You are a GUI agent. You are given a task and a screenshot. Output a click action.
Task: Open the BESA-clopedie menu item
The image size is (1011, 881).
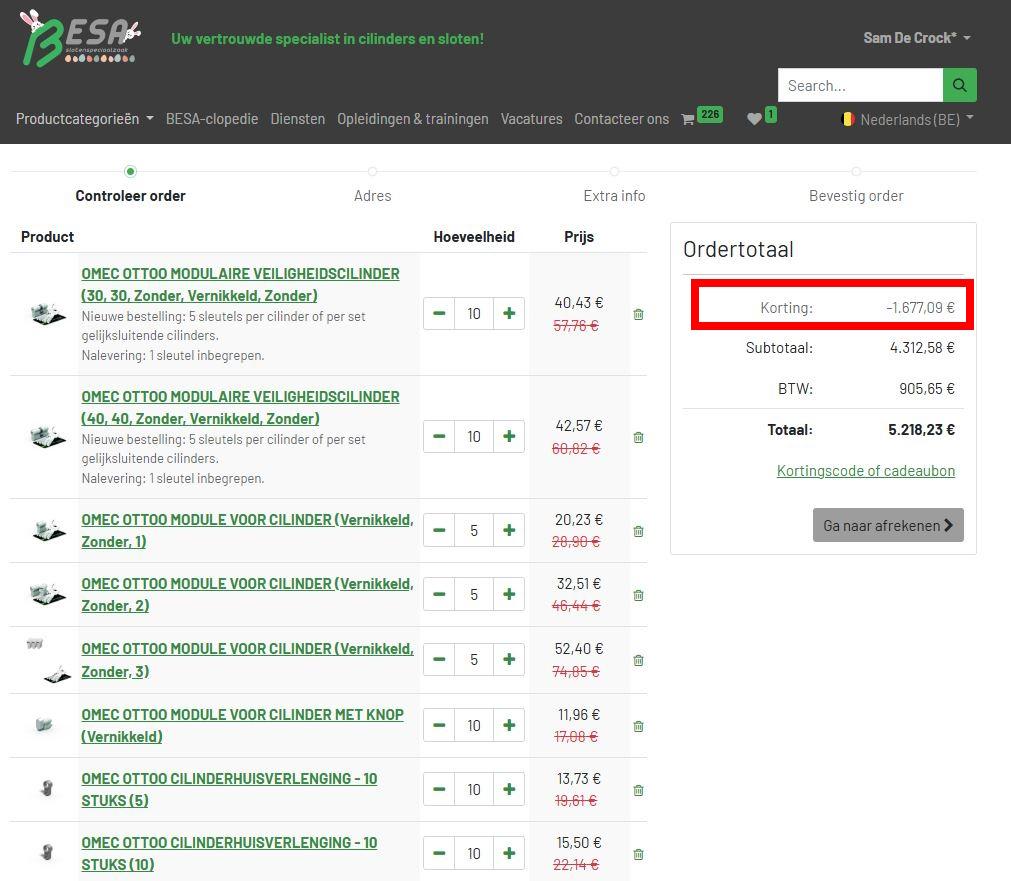click(x=212, y=119)
